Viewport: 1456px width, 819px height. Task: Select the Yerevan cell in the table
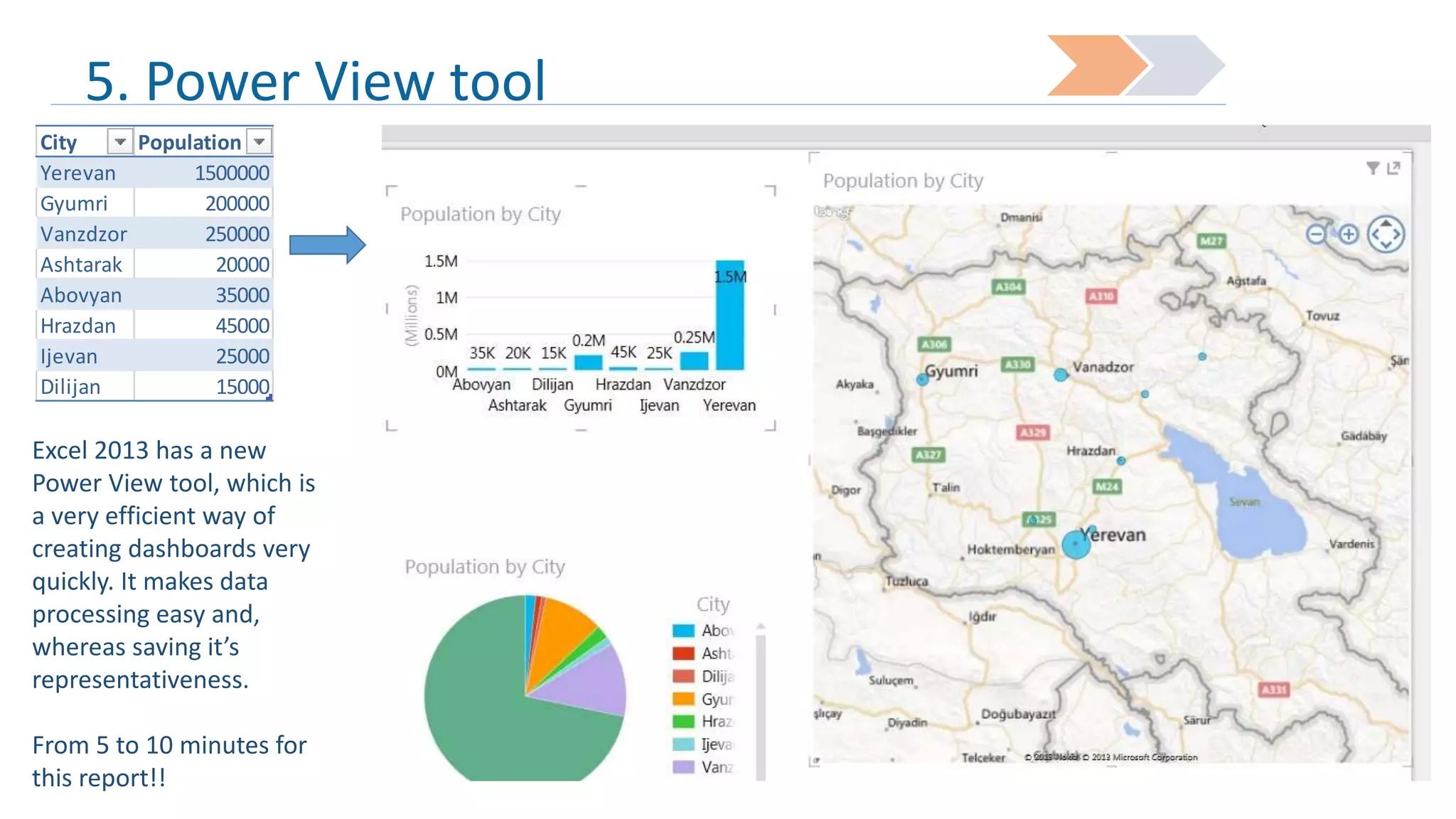pyautogui.click(x=85, y=173)
